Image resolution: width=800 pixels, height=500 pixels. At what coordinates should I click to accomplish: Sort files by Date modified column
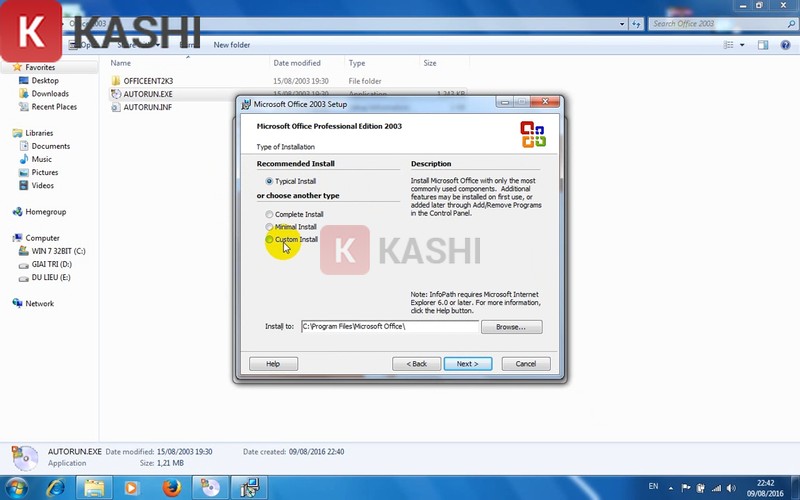tap(297, 63)
